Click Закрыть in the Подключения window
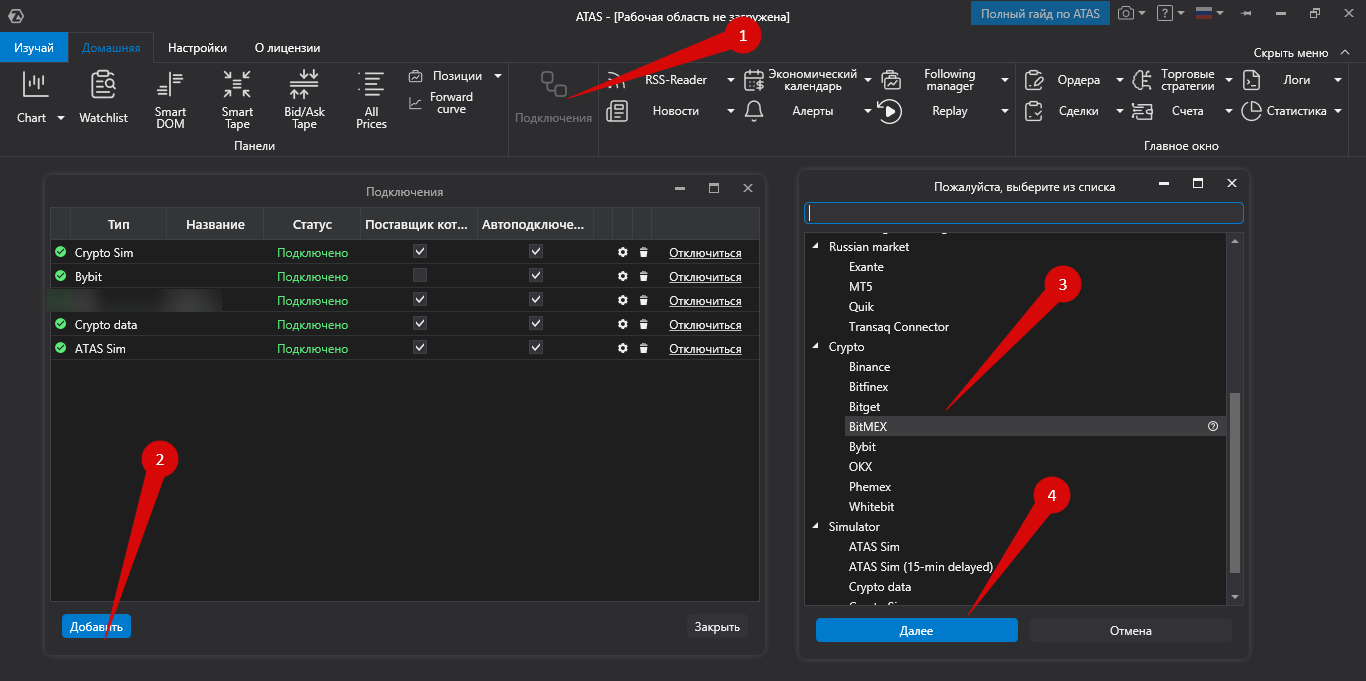 click(x=717, y=626)
